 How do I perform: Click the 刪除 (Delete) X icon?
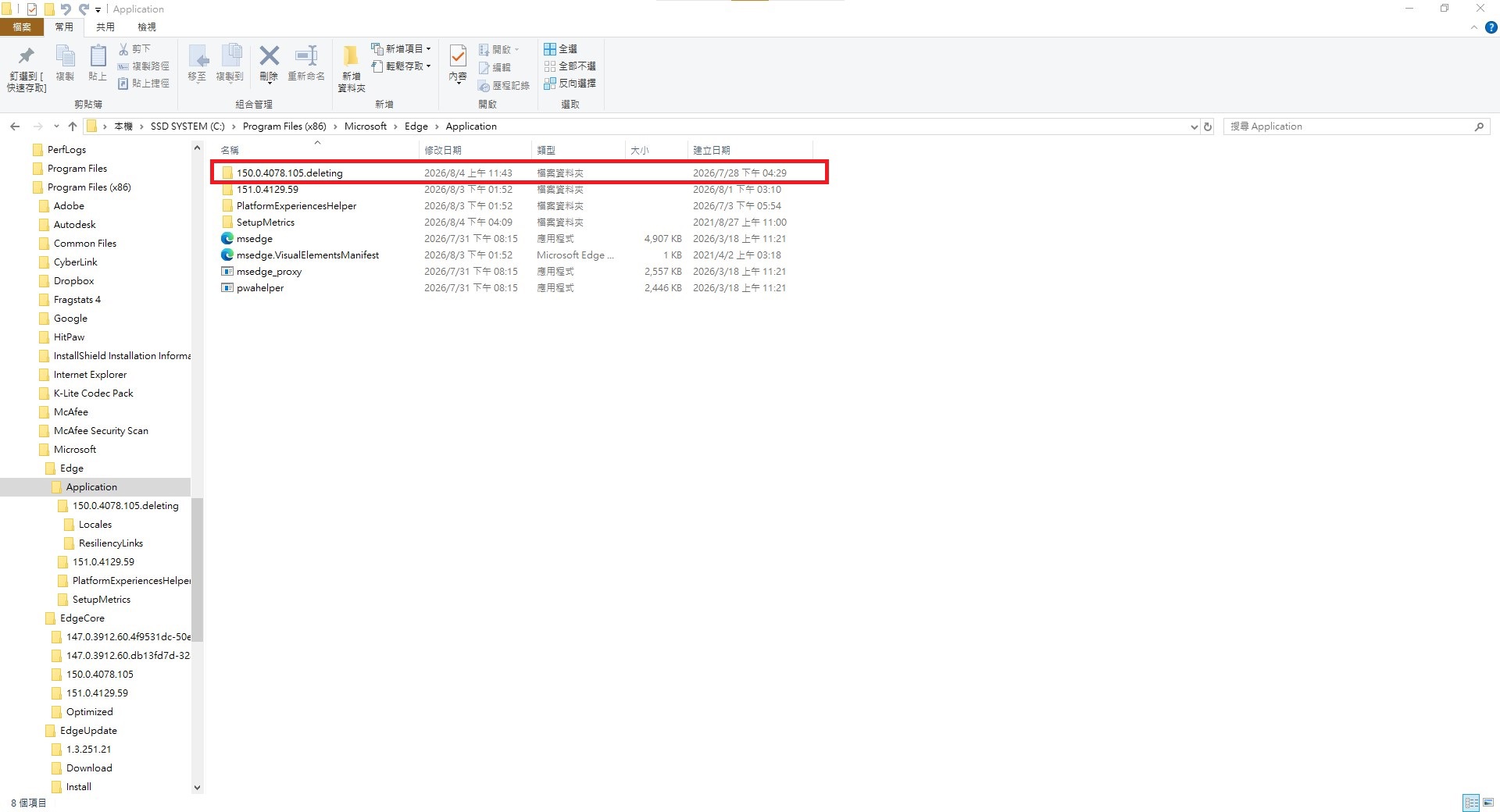tap(269, 55)
